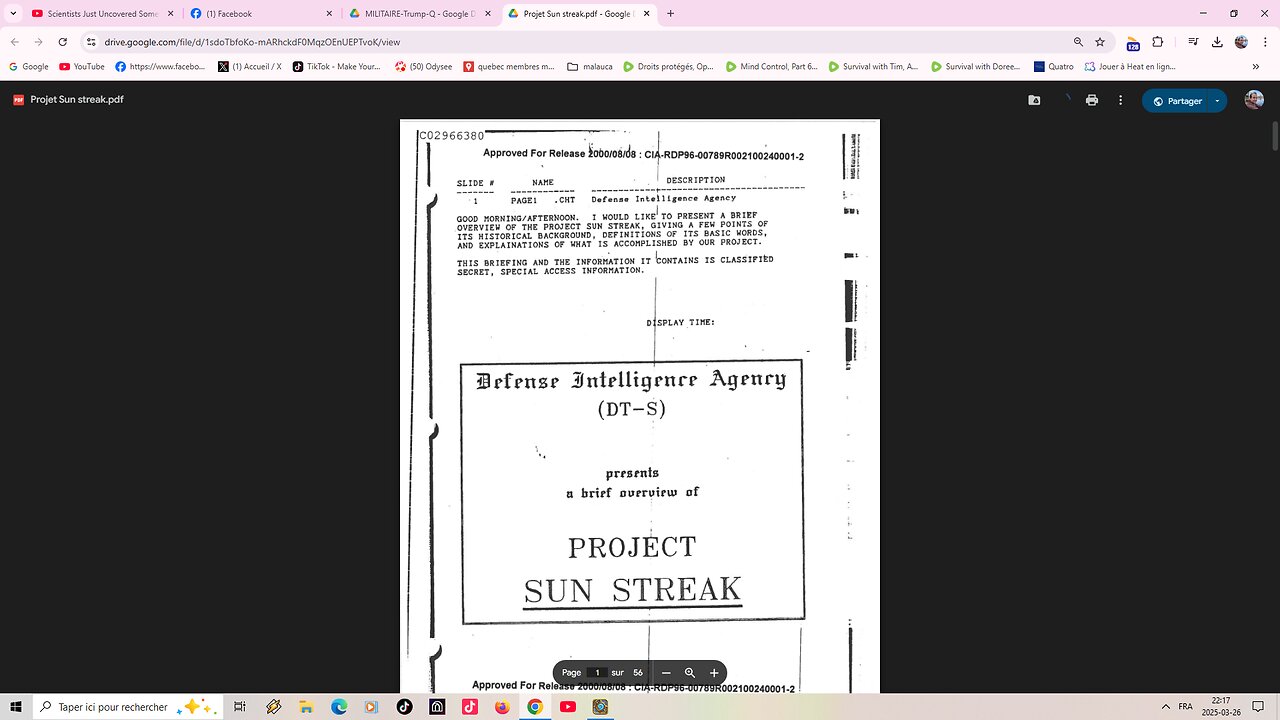Open the 128 badge extension
1280x720 pixels.
click(1133, 43)
